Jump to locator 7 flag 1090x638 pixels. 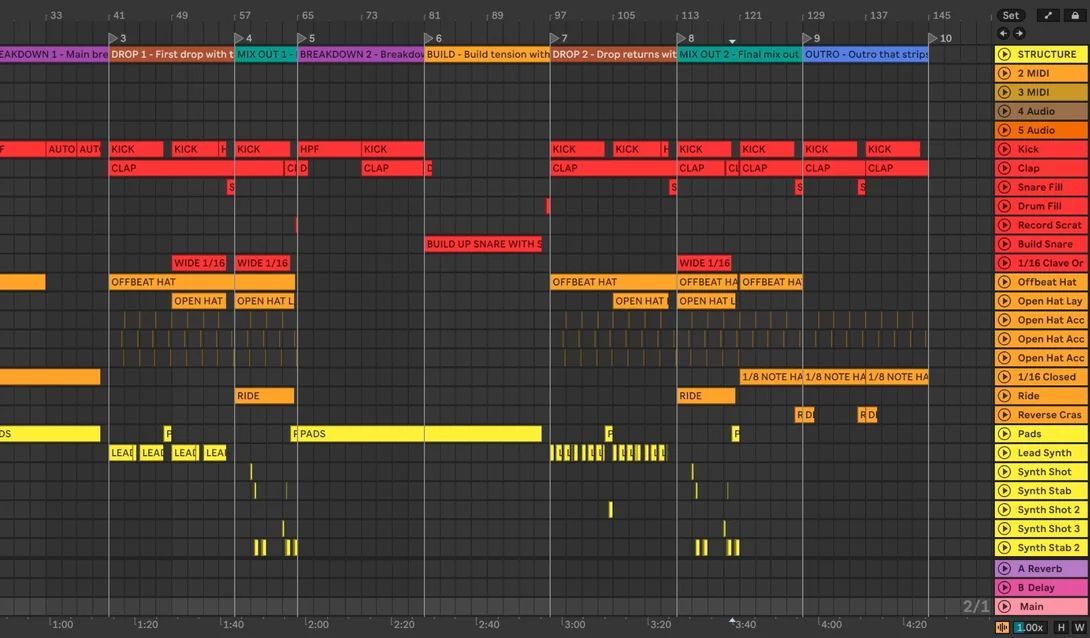[555, 38]
